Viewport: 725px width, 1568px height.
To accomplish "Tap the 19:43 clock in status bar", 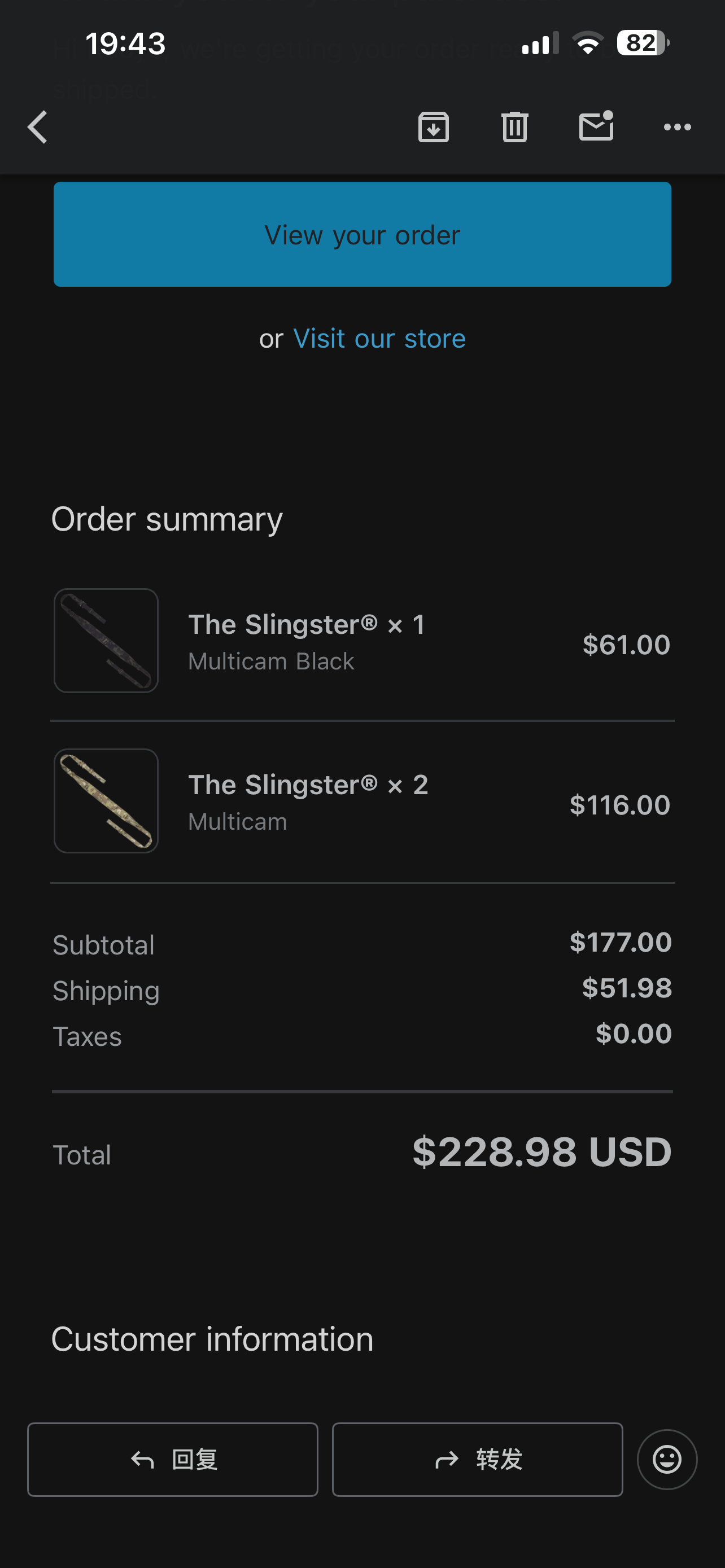I will click(125, 44).
